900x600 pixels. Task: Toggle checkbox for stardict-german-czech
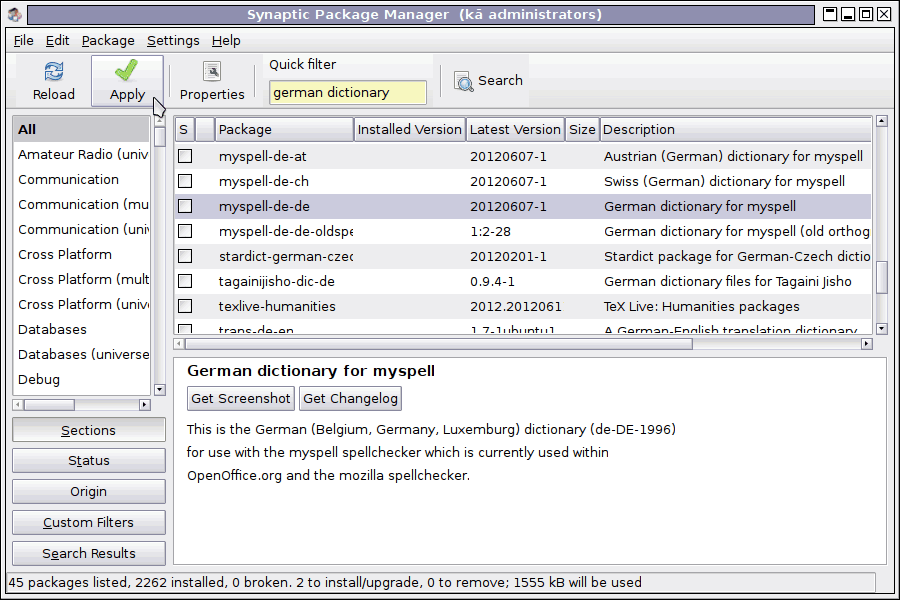click(185, 256)
